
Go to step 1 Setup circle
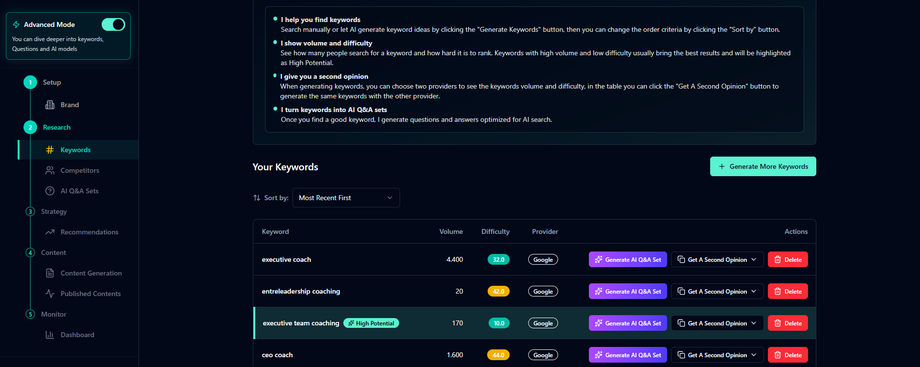click(x=30, y=82)
